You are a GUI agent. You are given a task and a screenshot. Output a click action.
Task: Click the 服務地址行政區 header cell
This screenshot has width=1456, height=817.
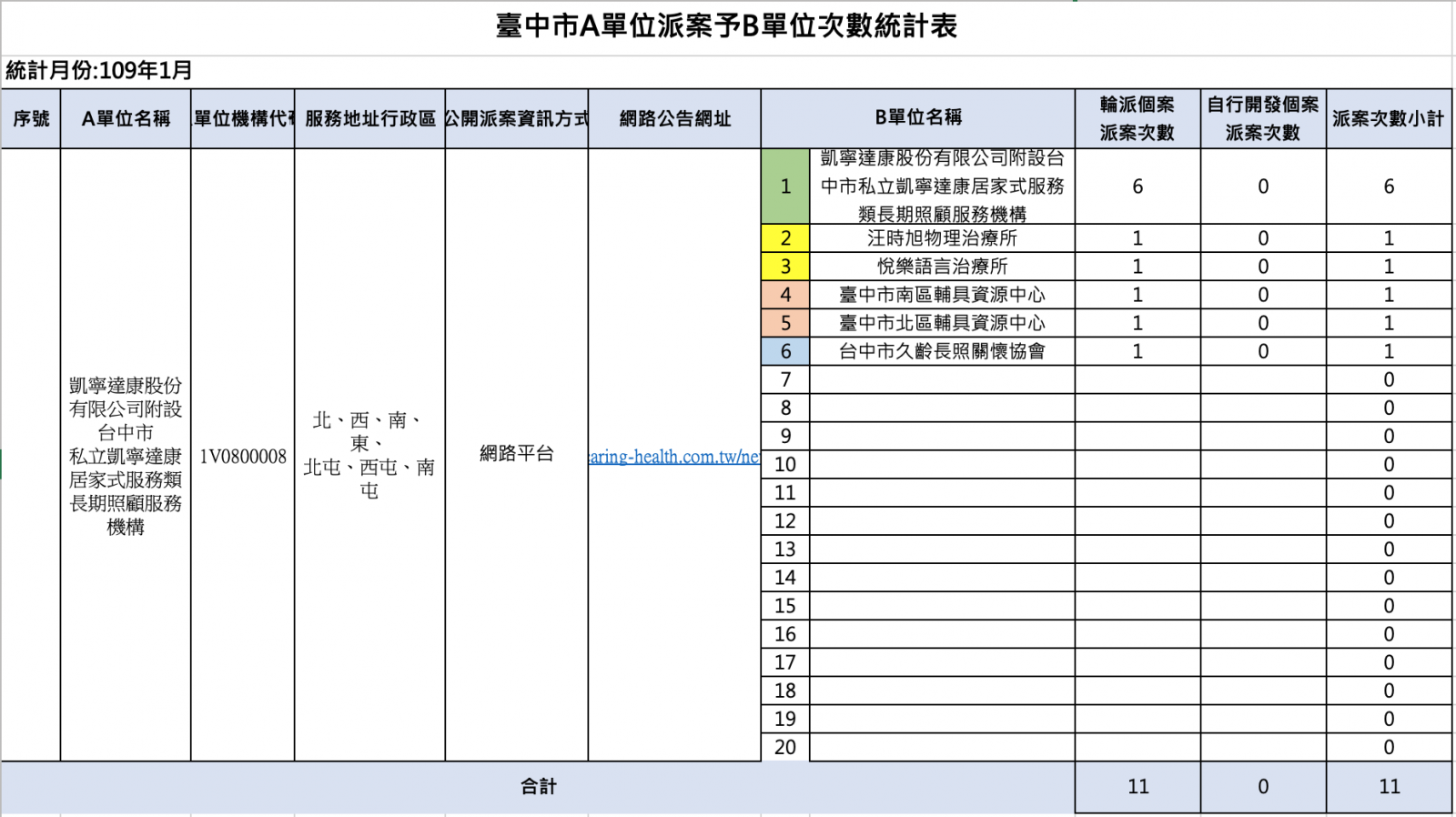pyautogui.click(x=369, y=118)
